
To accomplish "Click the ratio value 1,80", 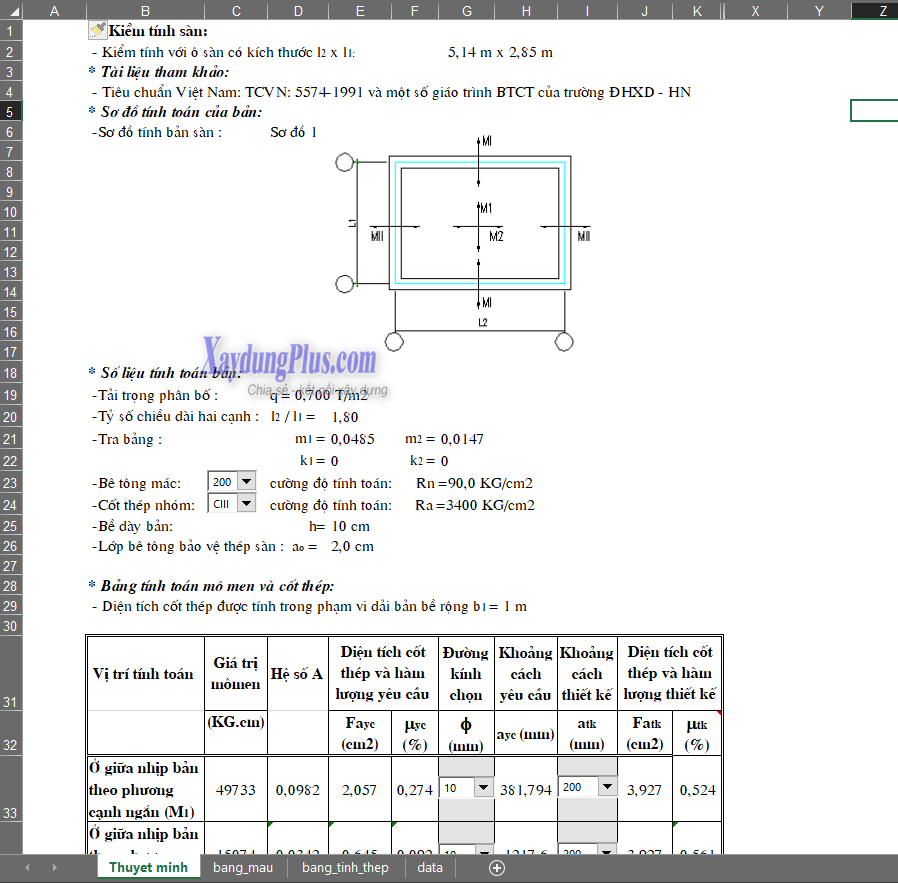I will tap(345, 417).
